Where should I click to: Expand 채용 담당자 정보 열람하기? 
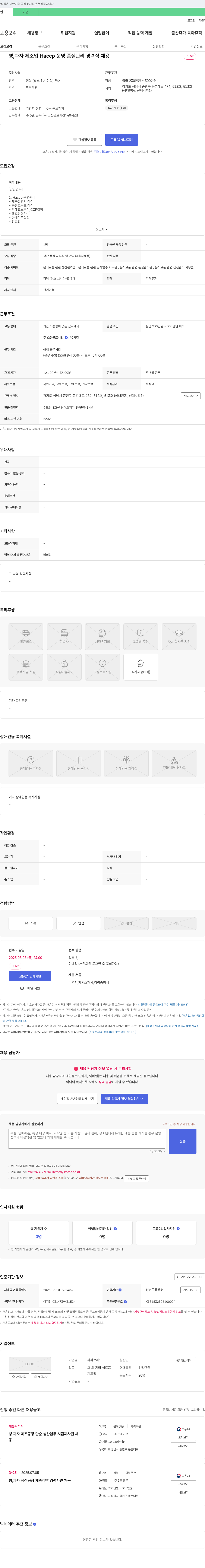point(125,1099)
